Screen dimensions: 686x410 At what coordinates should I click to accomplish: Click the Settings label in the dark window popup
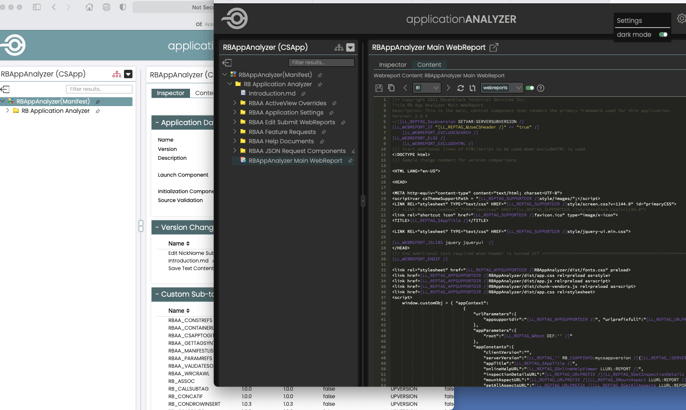coord(629,21)
